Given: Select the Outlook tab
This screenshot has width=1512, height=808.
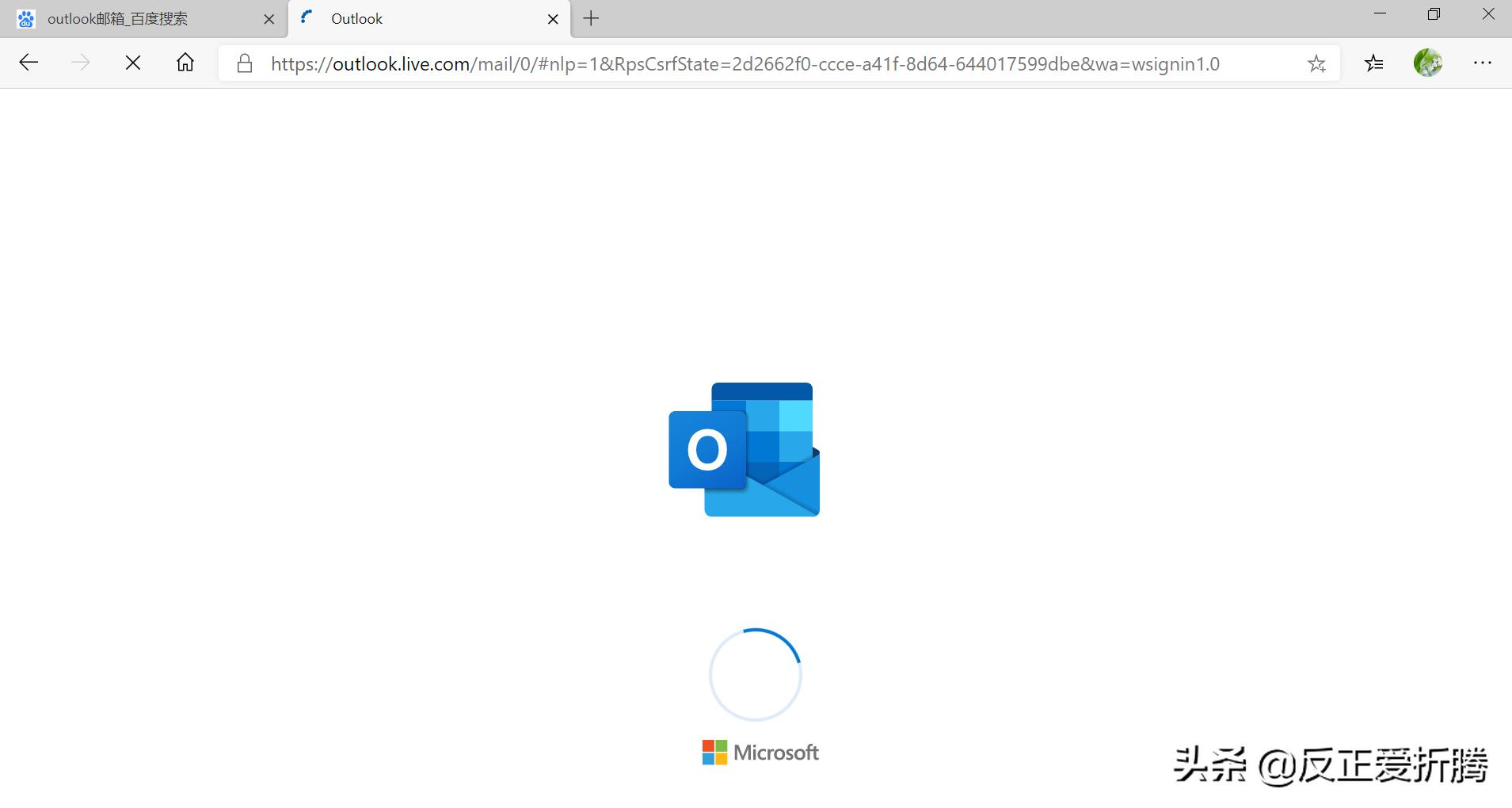Looking at the screenshot, I should coord(396,18).
